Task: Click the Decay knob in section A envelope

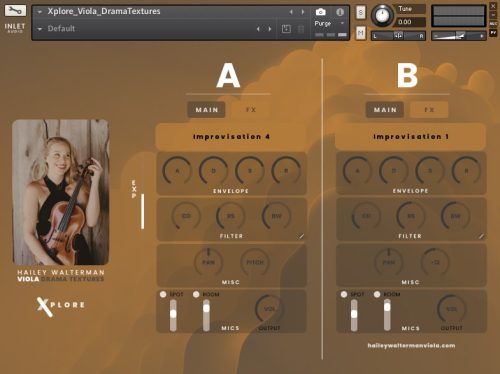Action: pos(214,171)
